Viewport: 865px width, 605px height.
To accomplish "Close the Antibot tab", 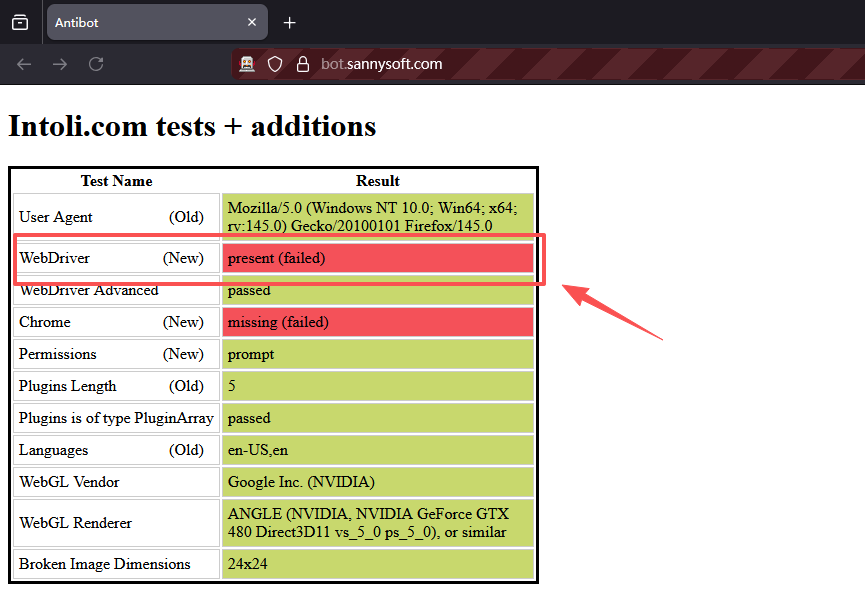I will 253,22.
